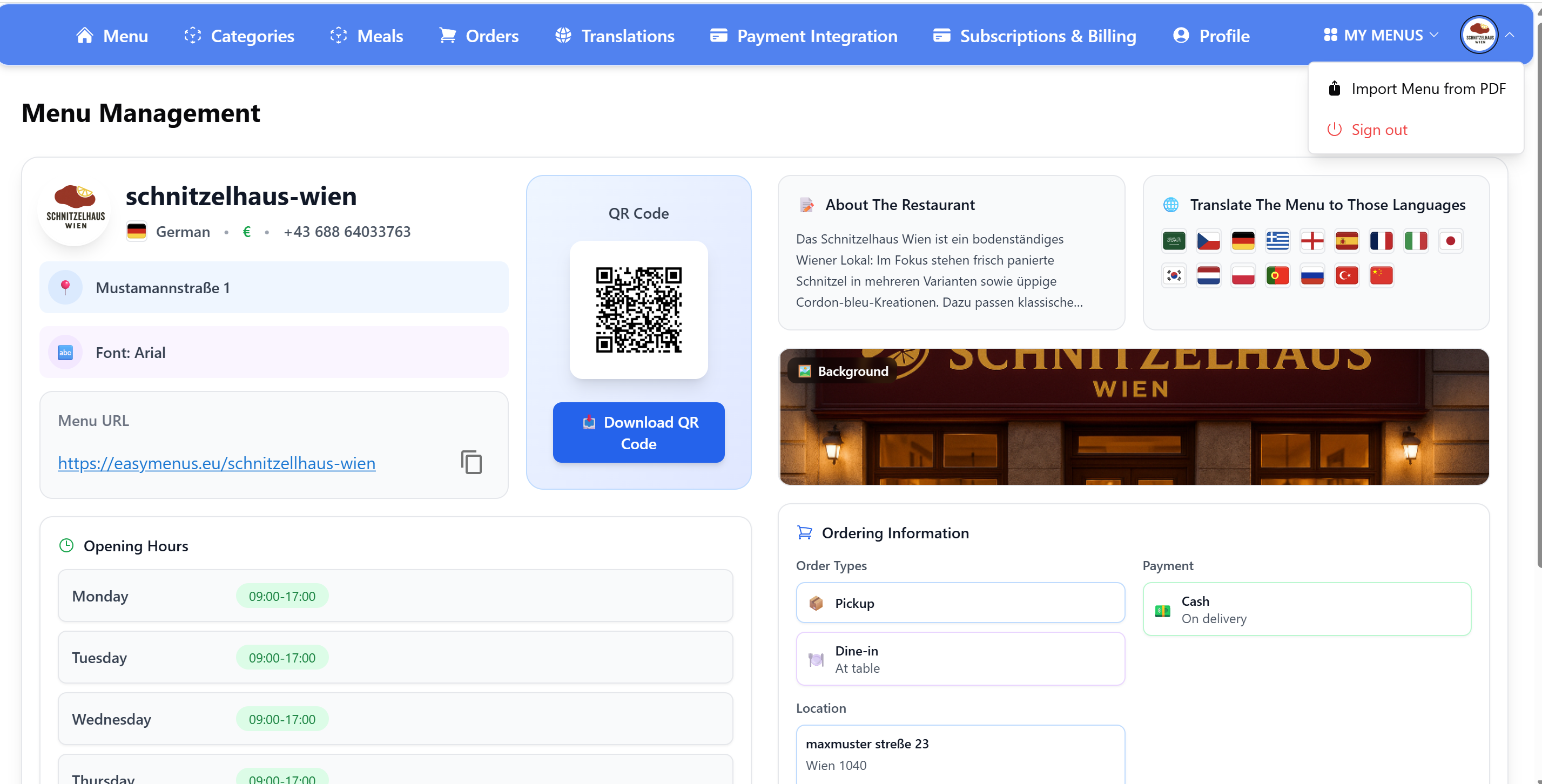Image resolution: width=1542 pixels, height=784 pixels.
Task: Select the Dine-in At table option
Action: pyautogui.click(x=960, y=659)
